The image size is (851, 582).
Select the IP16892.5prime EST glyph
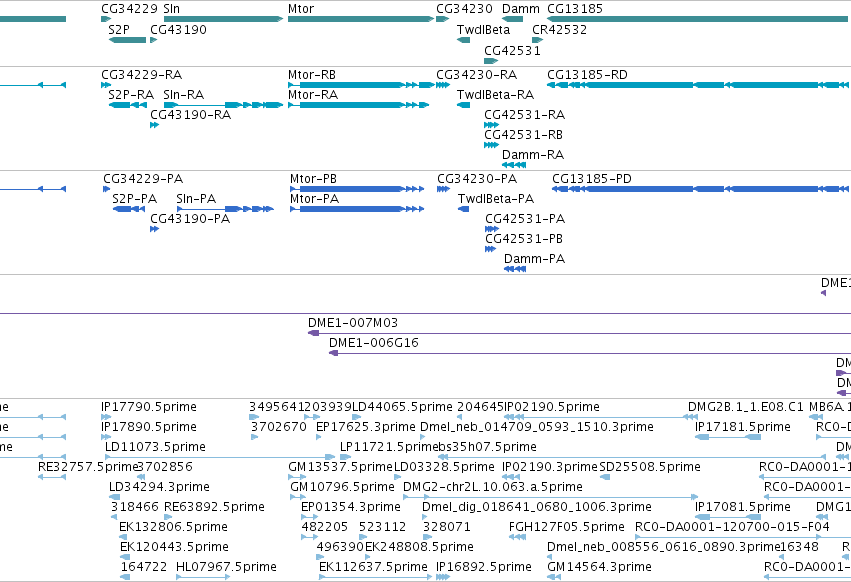[x=443, y=577]
